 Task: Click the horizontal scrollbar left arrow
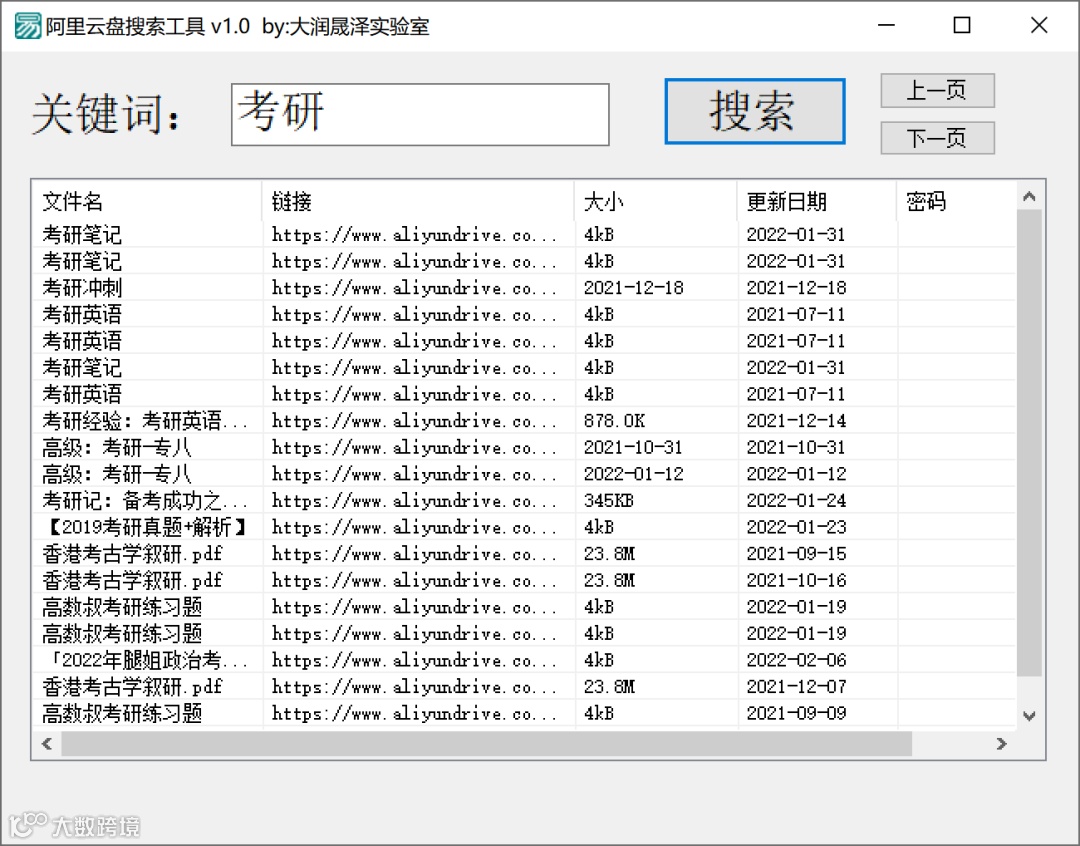pos(47,743)
